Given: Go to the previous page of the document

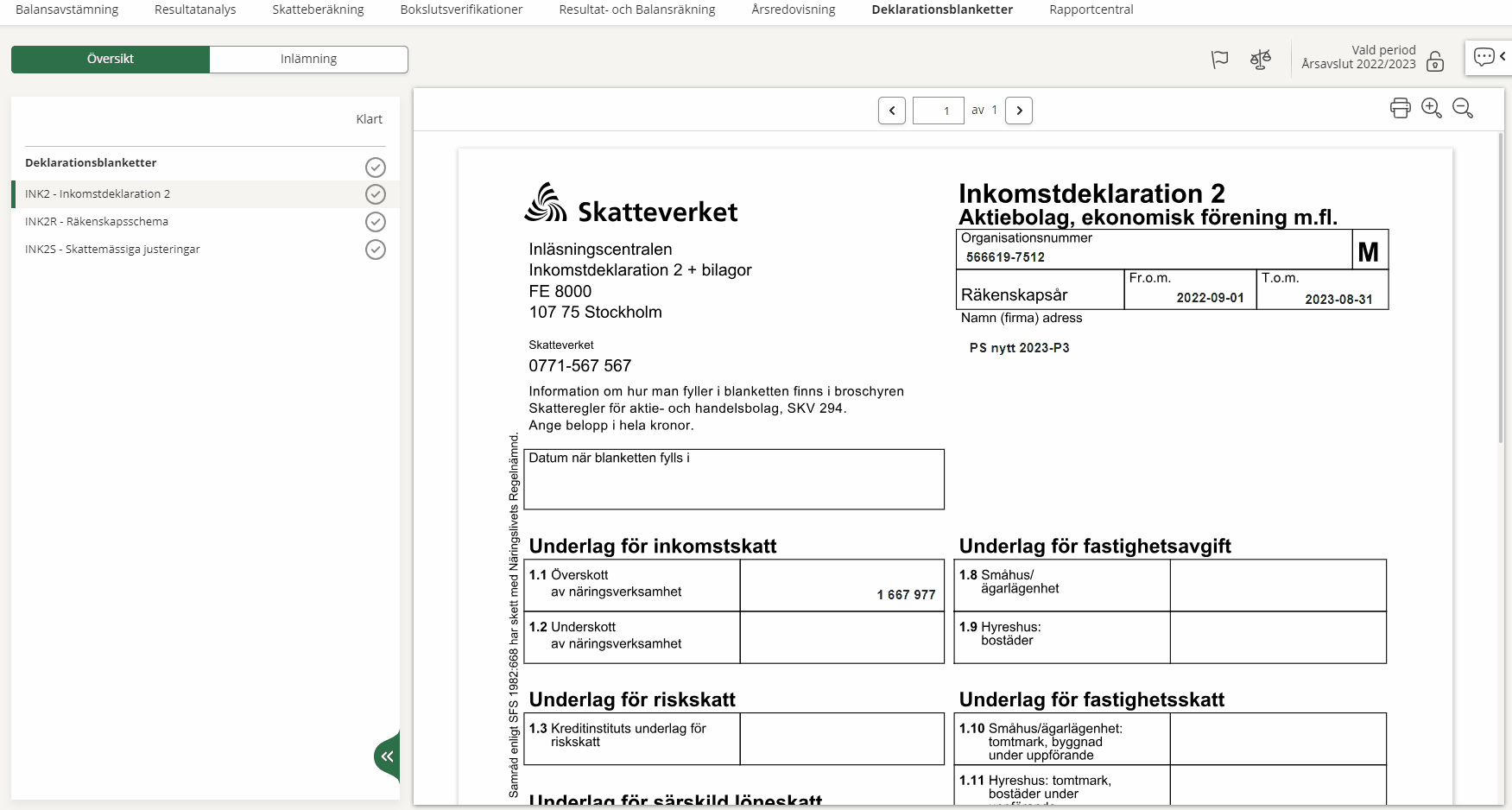Looking at the screenshot, I should (892, 111).
